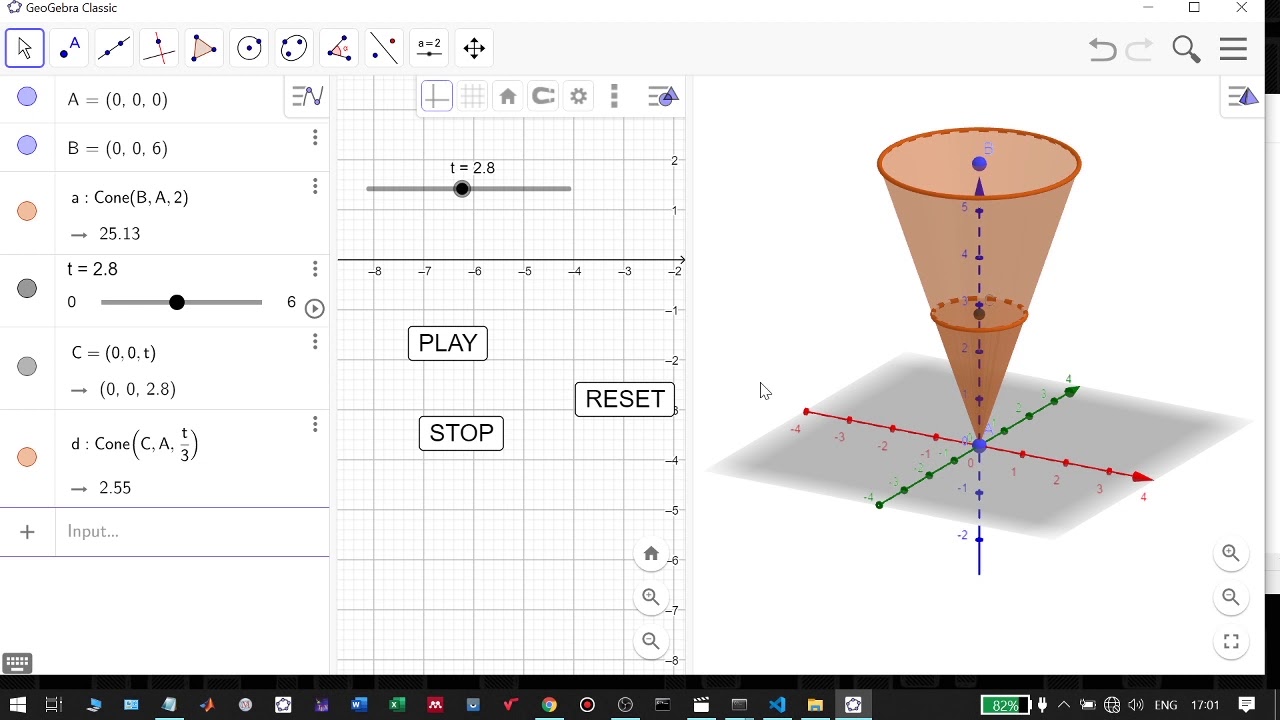1280x720 pixels.
Task: Click the STOP button
Action: (461, 433)
